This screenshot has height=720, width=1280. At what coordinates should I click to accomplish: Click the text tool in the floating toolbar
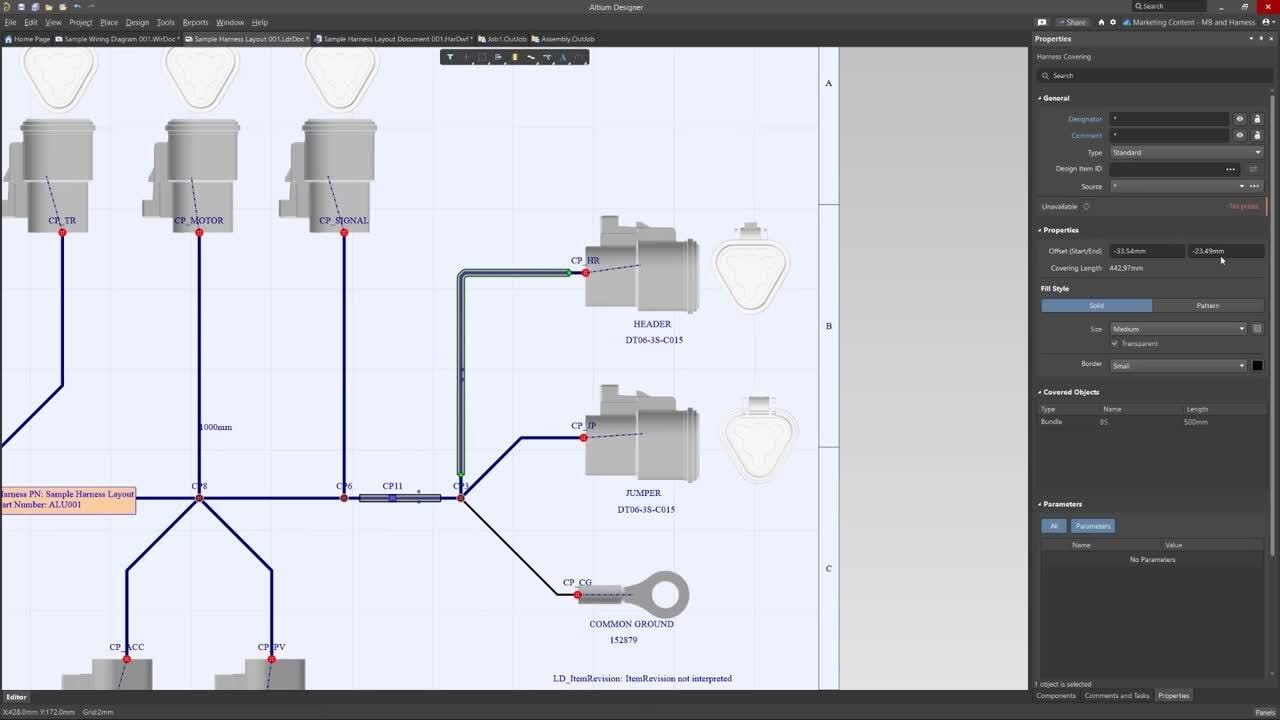click(x=562, y=57)
